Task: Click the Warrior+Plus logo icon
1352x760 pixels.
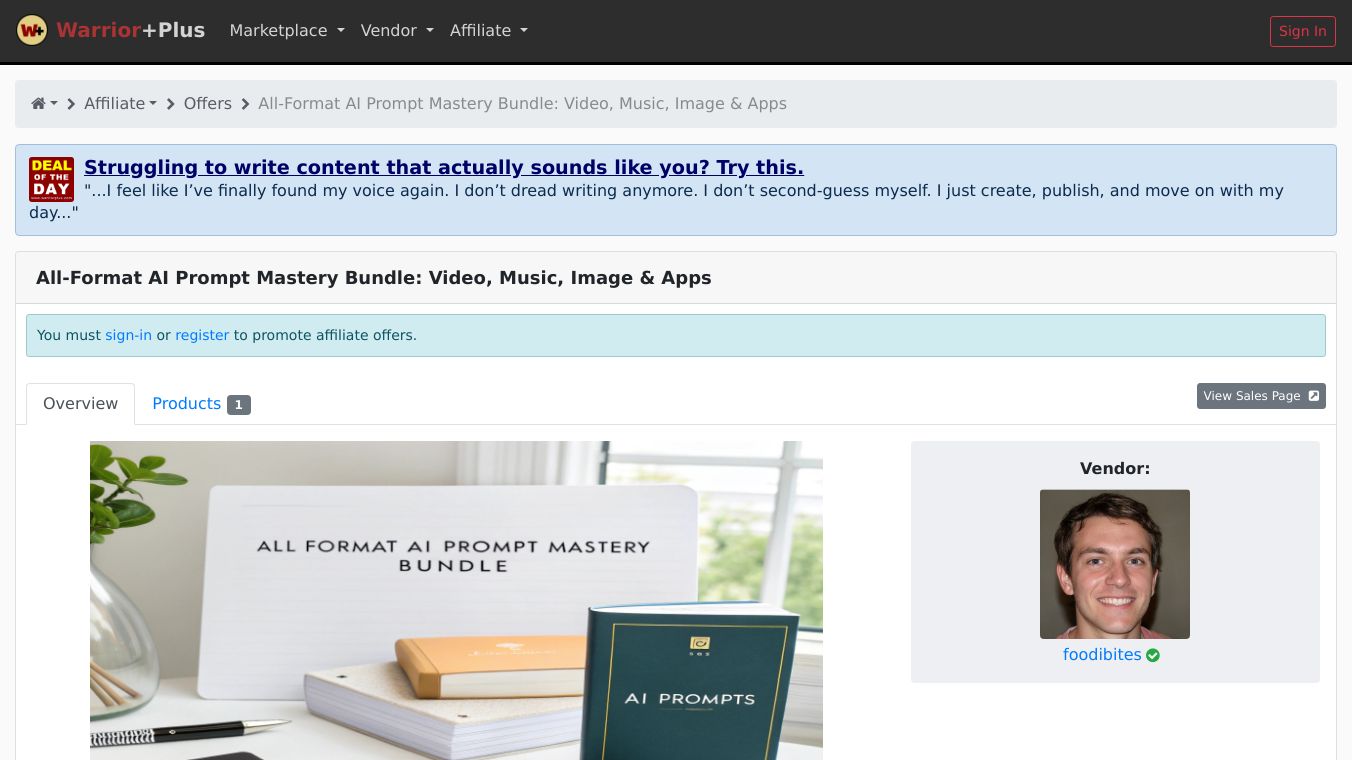Action: 32,30
